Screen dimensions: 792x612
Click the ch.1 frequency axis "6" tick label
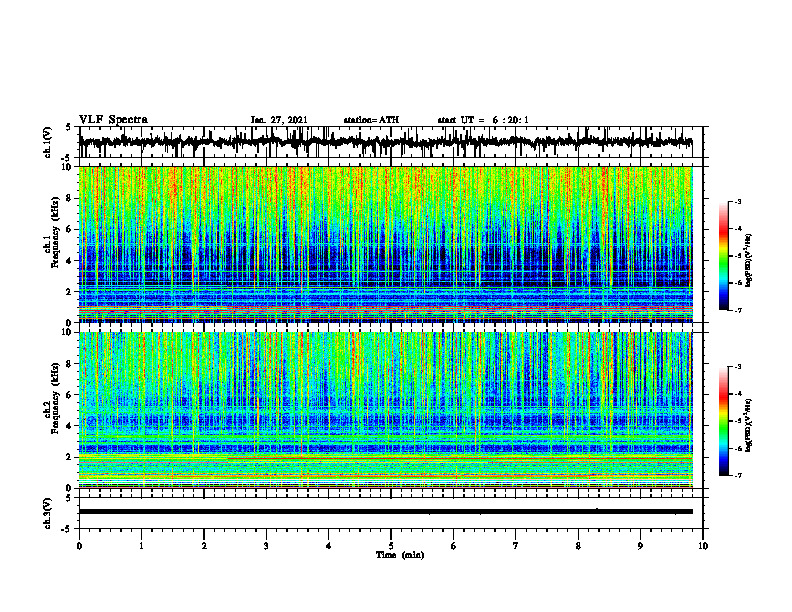pos(70,229)
